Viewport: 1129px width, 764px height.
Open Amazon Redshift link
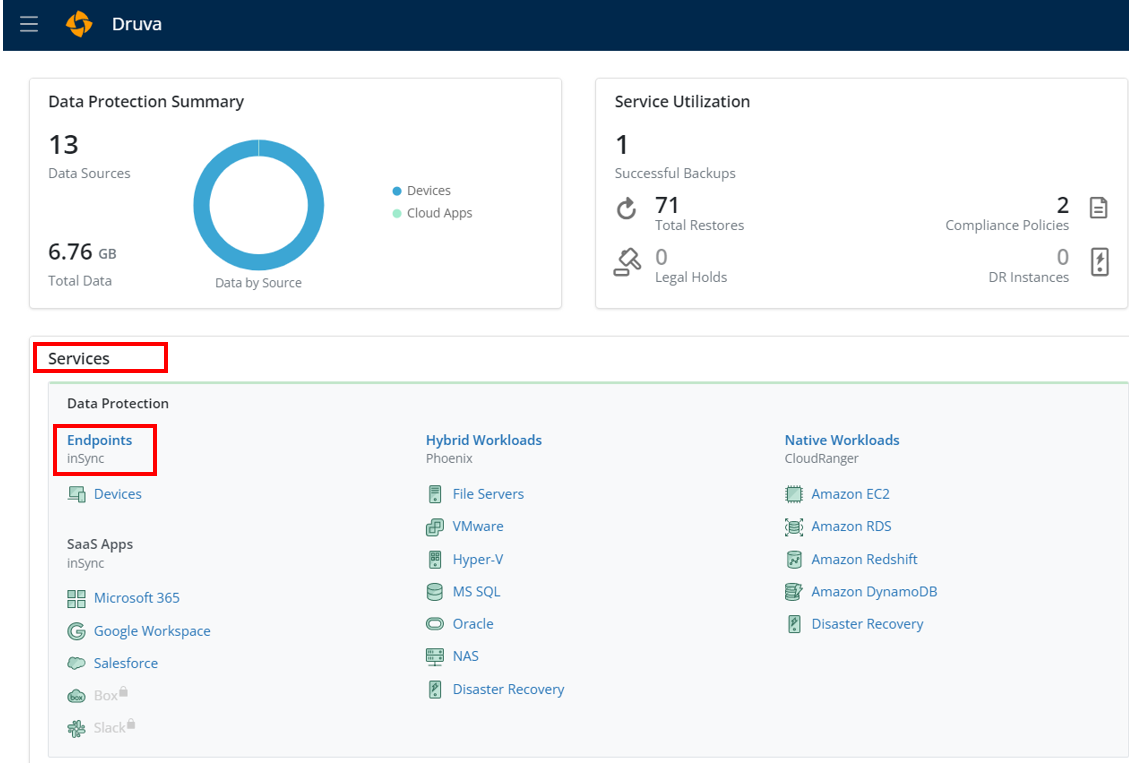point(863,559)
